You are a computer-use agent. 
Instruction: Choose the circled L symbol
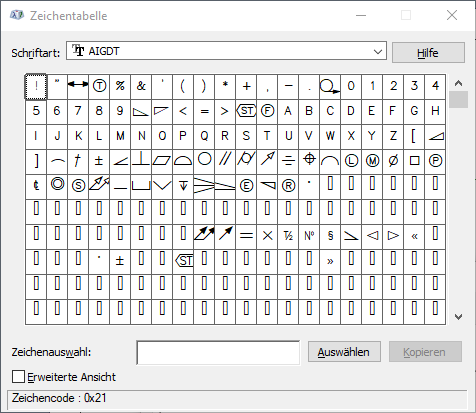tap(351, 161)
